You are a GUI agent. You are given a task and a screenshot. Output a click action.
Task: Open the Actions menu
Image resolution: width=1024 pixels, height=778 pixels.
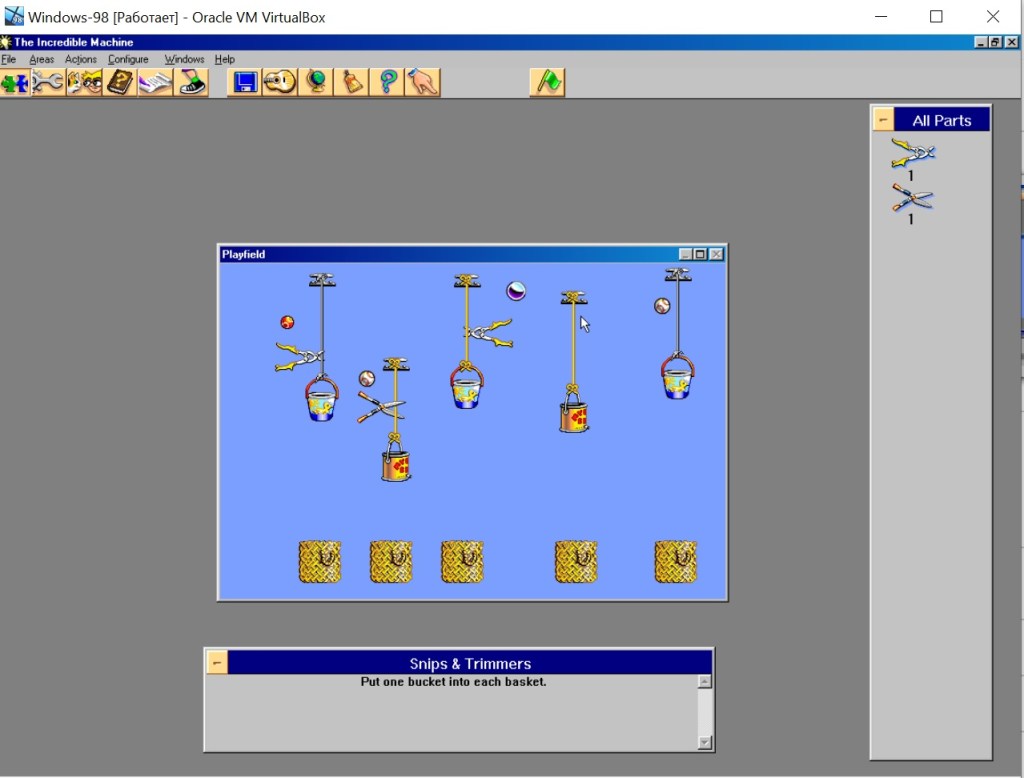[81, 60]
